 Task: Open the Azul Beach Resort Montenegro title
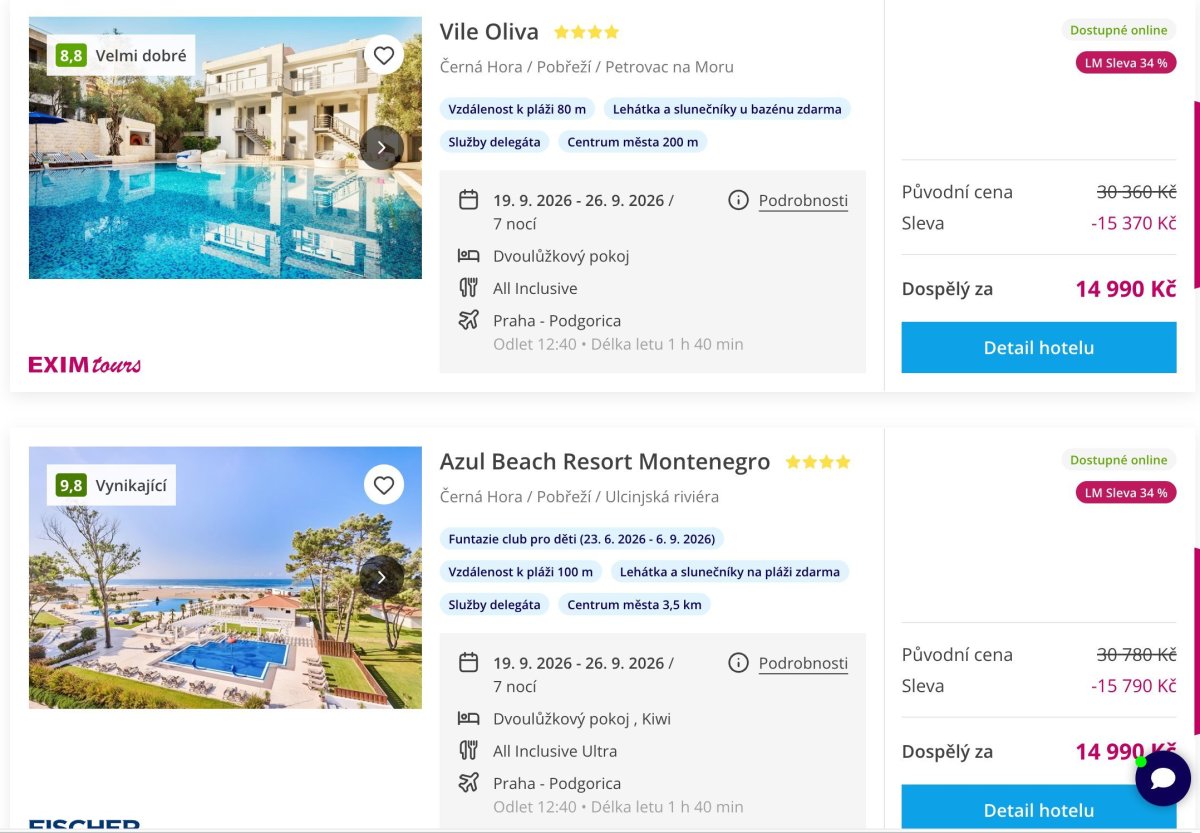pyautogui.click(x=605, y=462)
